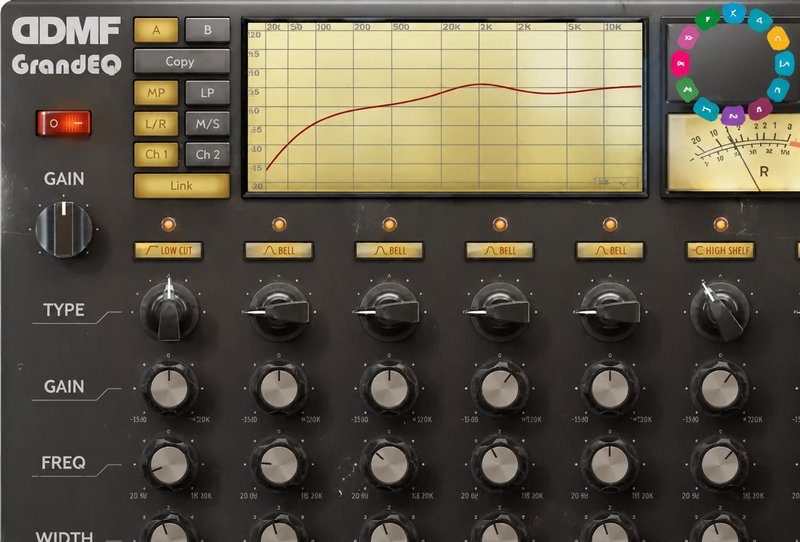Switch to preset slot B
Viewport: 800px width, 542px height.
pos(207,30)
